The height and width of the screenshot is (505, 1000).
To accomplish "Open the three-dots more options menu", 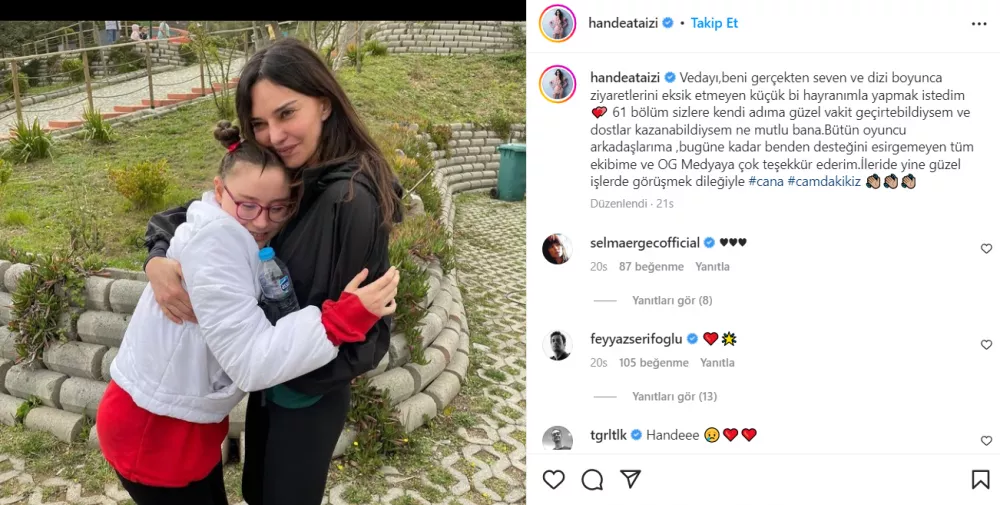I will (x=979, y=24).
